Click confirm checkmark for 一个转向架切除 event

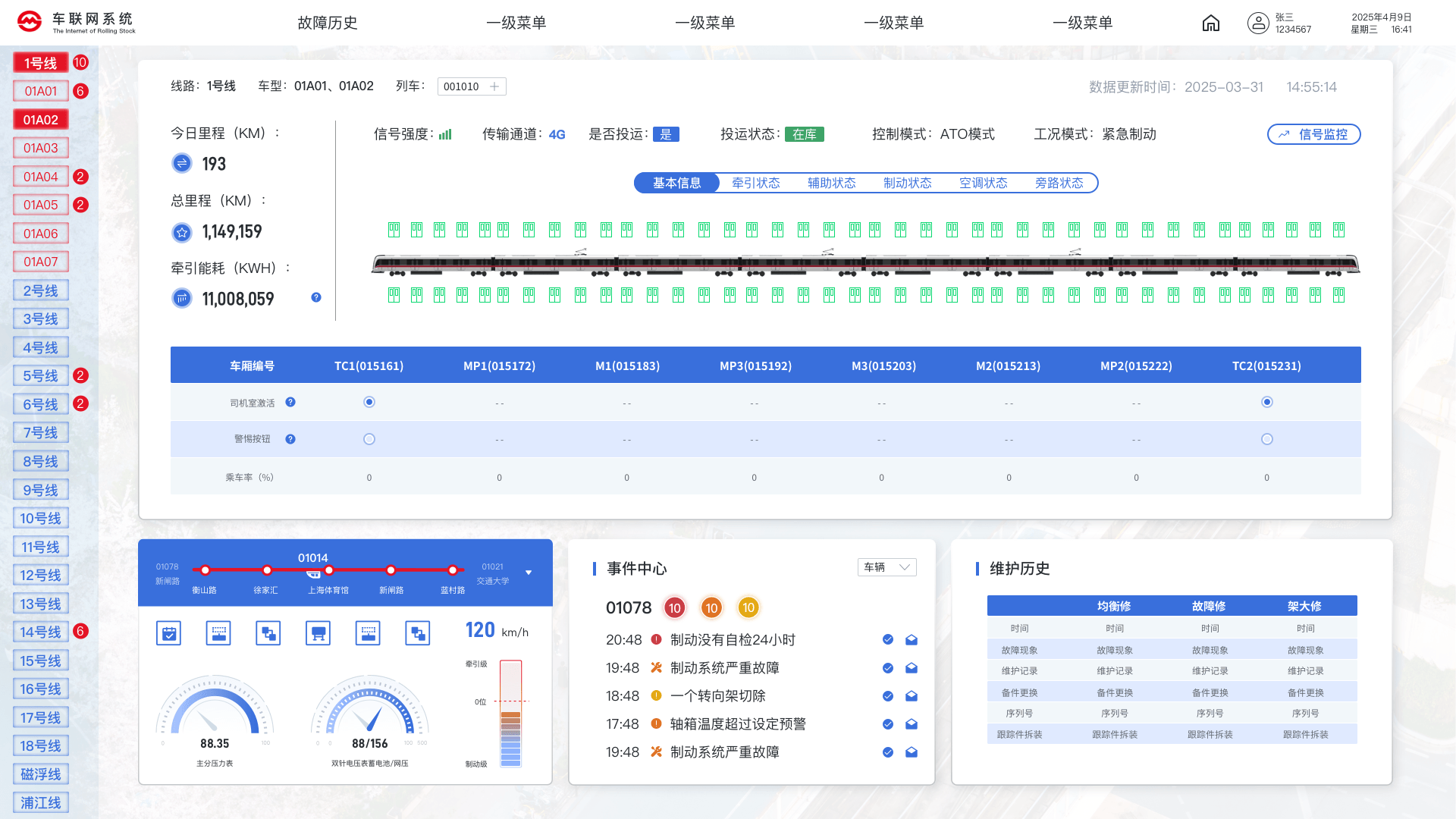(x=888, y=696)
